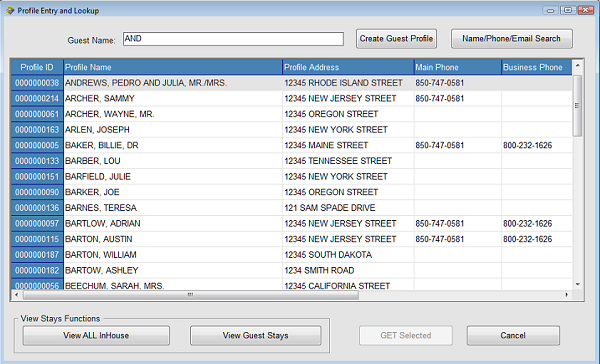Select profile ID 0000000061
Screen dimensions: 600x364
(37, 114)
